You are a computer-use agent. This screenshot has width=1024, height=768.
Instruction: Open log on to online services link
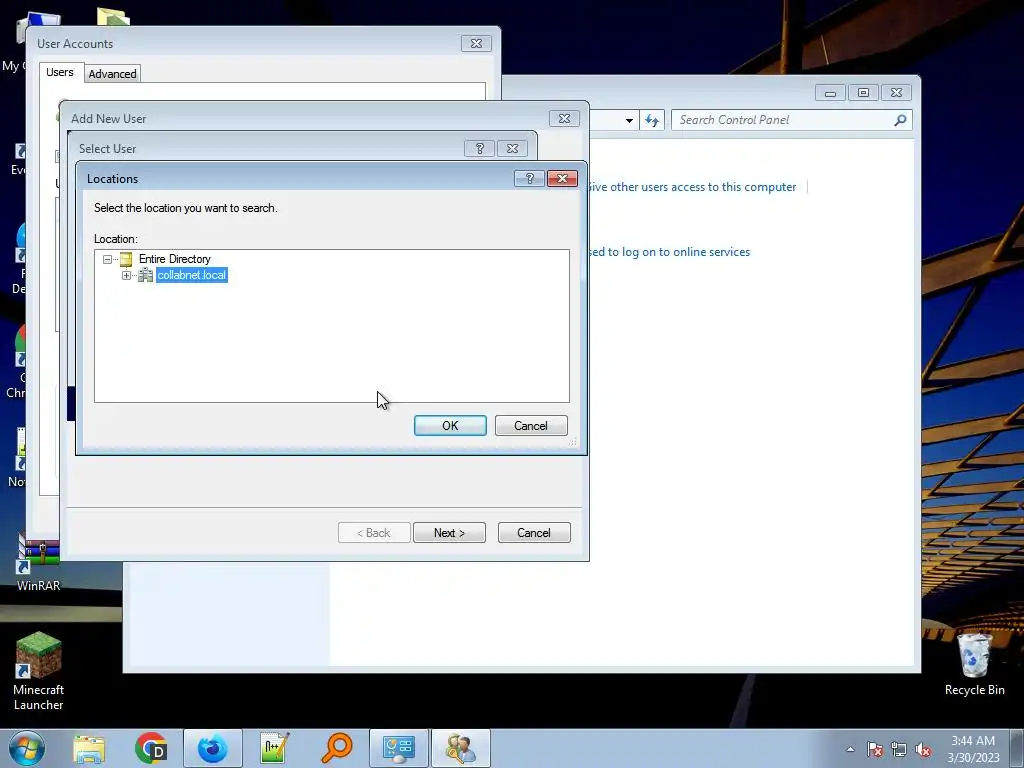(668, 252)
